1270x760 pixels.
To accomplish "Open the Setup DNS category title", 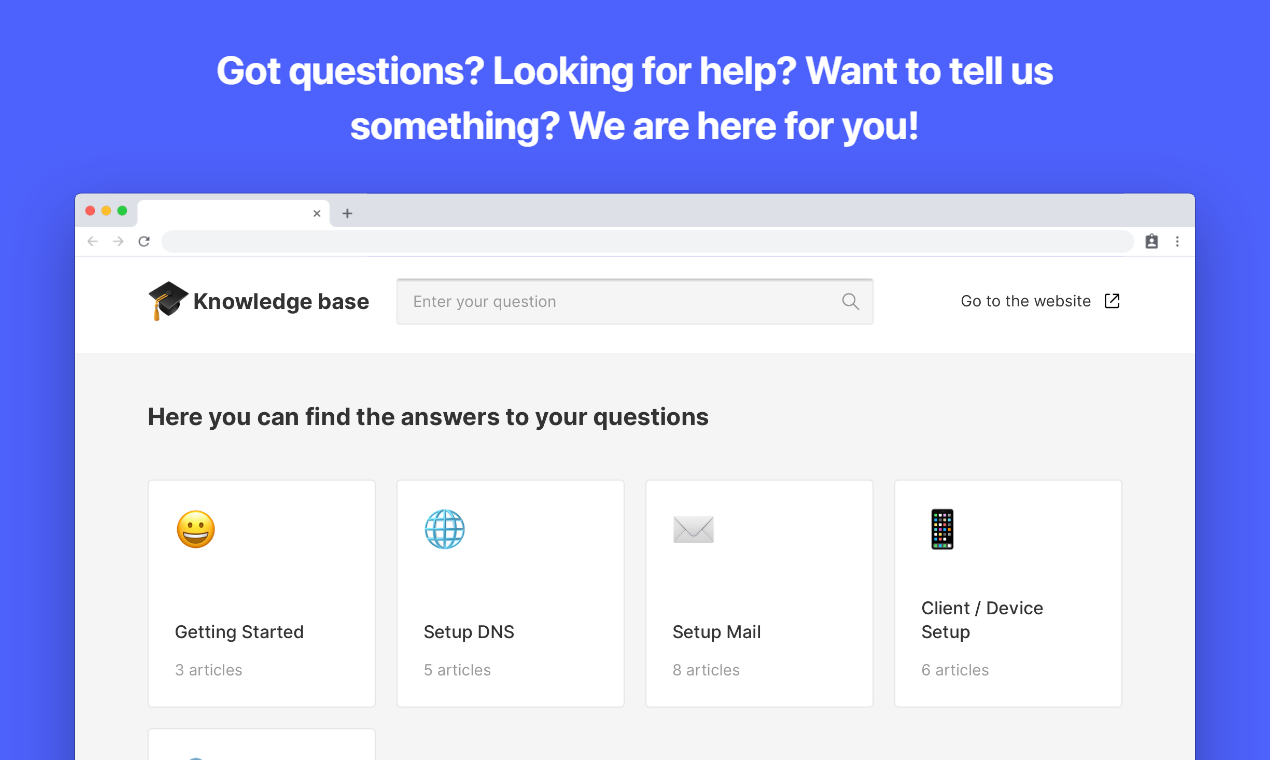I will tap(469, 632).
